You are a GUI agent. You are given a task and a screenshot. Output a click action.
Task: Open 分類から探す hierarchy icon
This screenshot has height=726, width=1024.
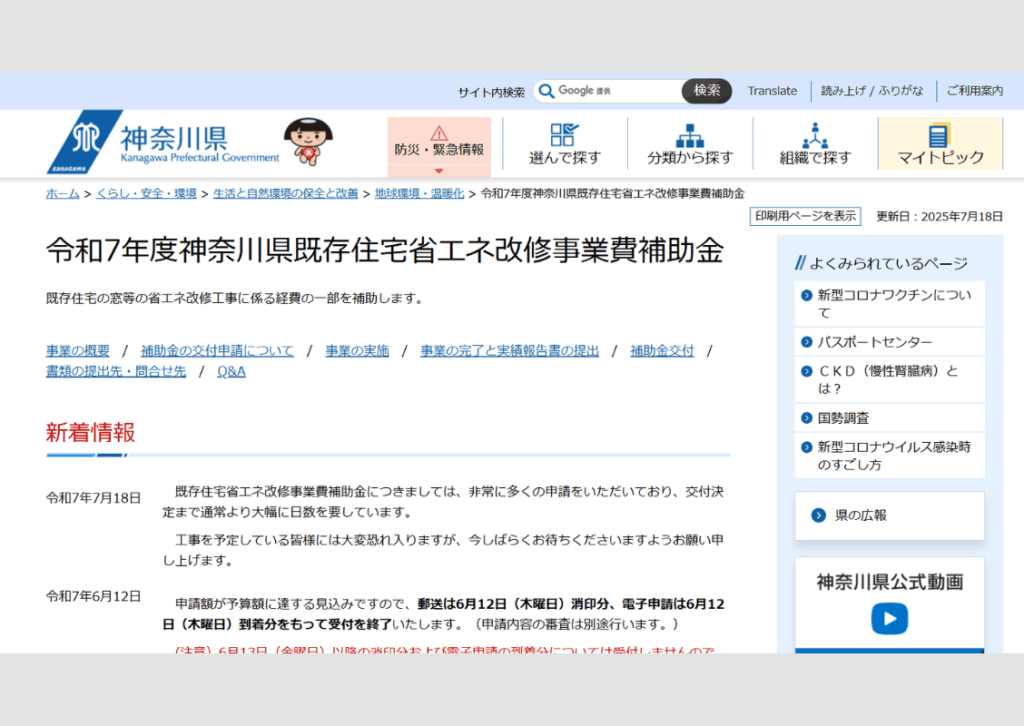(689, 135)
